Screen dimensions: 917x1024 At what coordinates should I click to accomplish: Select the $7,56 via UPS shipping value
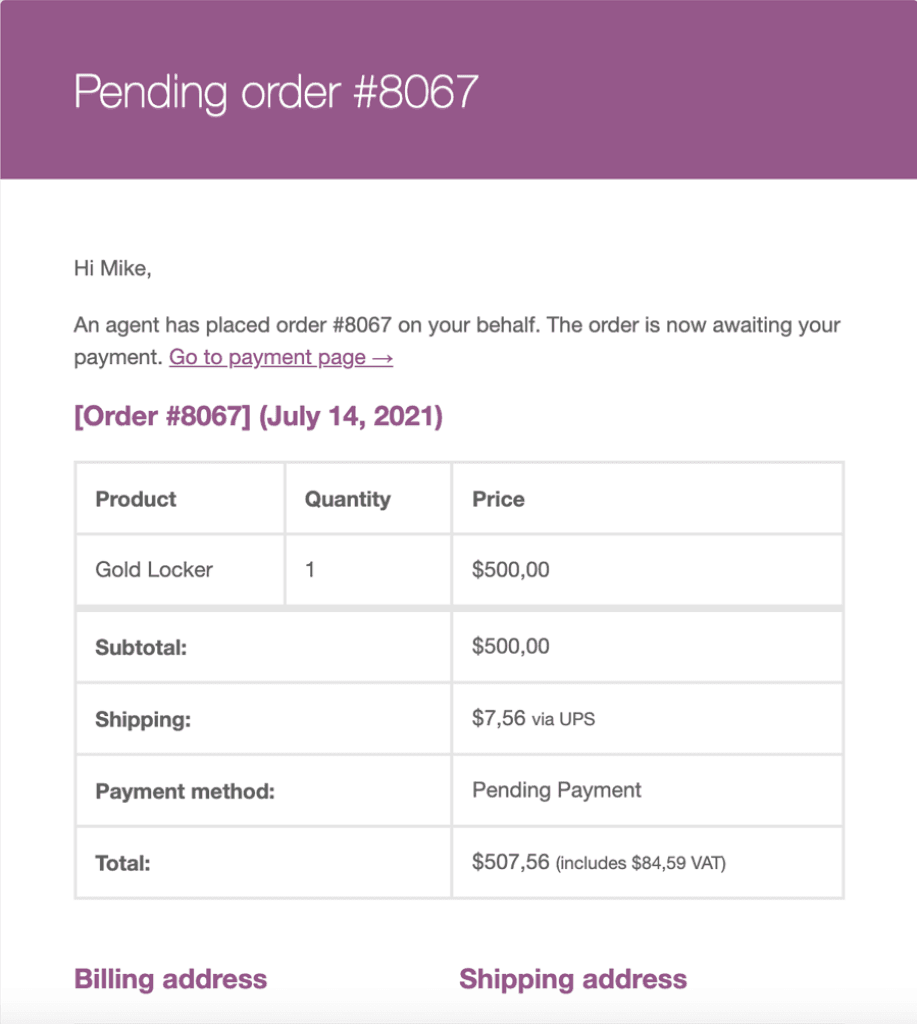tap(534, 718)
